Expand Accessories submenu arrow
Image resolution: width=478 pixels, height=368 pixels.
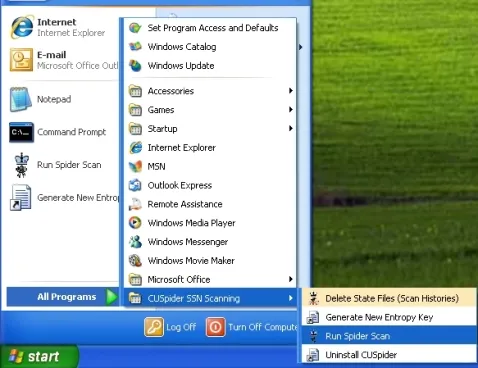point(291,91)
